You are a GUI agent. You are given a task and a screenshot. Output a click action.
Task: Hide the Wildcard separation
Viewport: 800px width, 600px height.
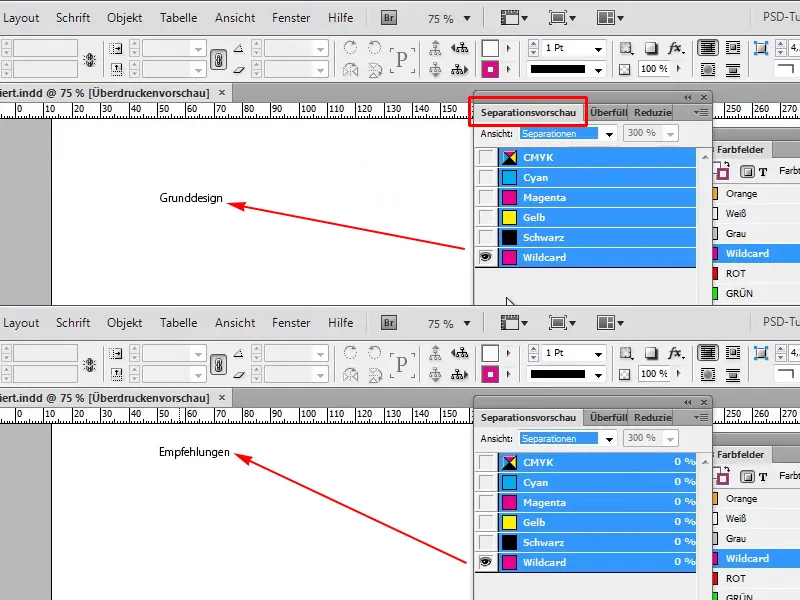pyautogui.click(x=485, y=257)
